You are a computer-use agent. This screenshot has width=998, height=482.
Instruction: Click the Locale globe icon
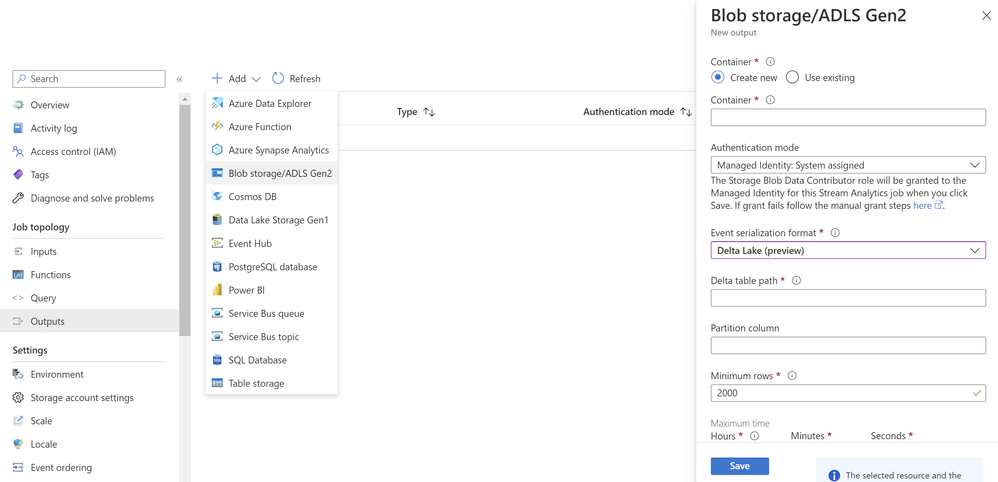pyautogui.click(x=18, y=444)
